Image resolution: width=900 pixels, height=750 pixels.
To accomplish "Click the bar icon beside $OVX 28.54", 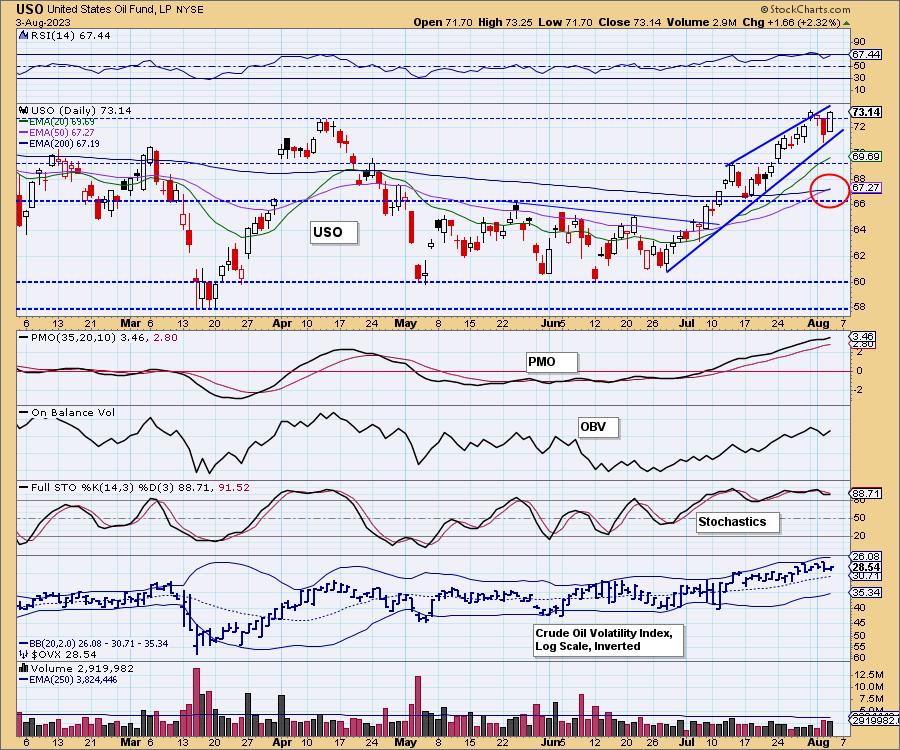I will pyautogui.click(x=24, y=654).
